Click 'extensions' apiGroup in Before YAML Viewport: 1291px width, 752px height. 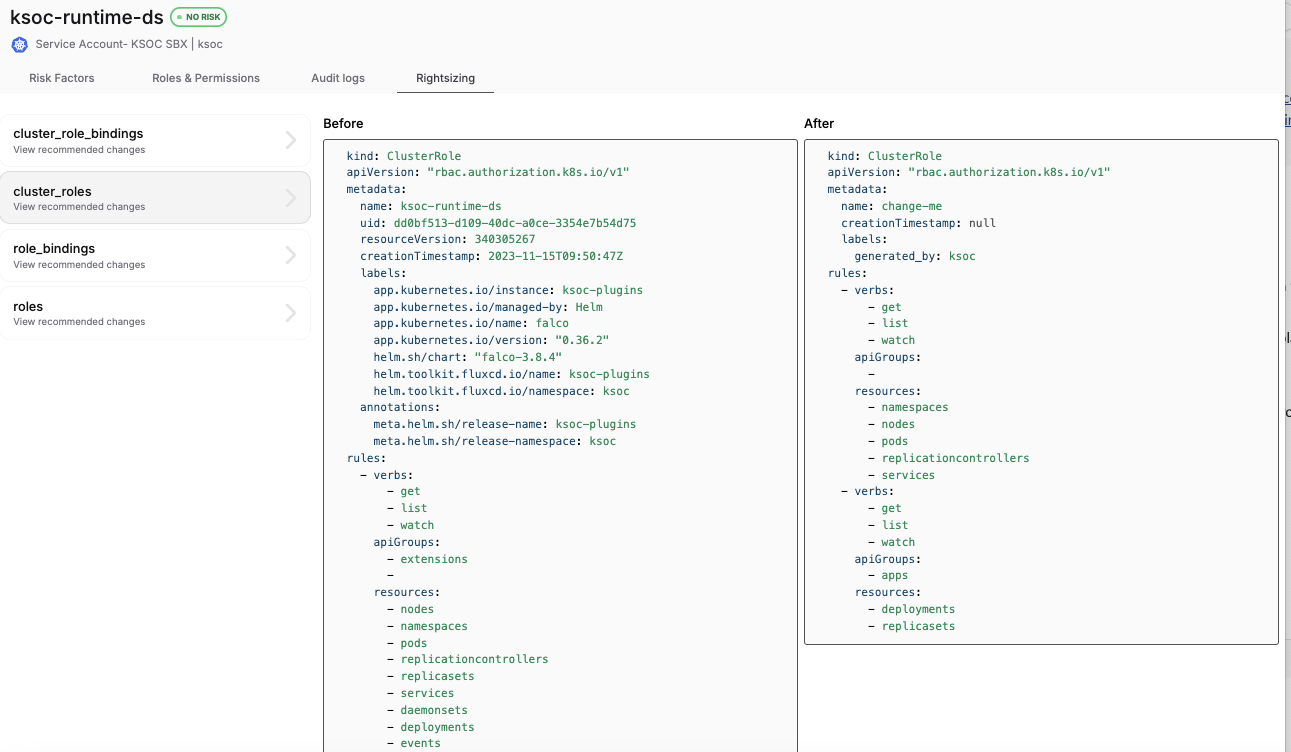[x=434, y=559]
